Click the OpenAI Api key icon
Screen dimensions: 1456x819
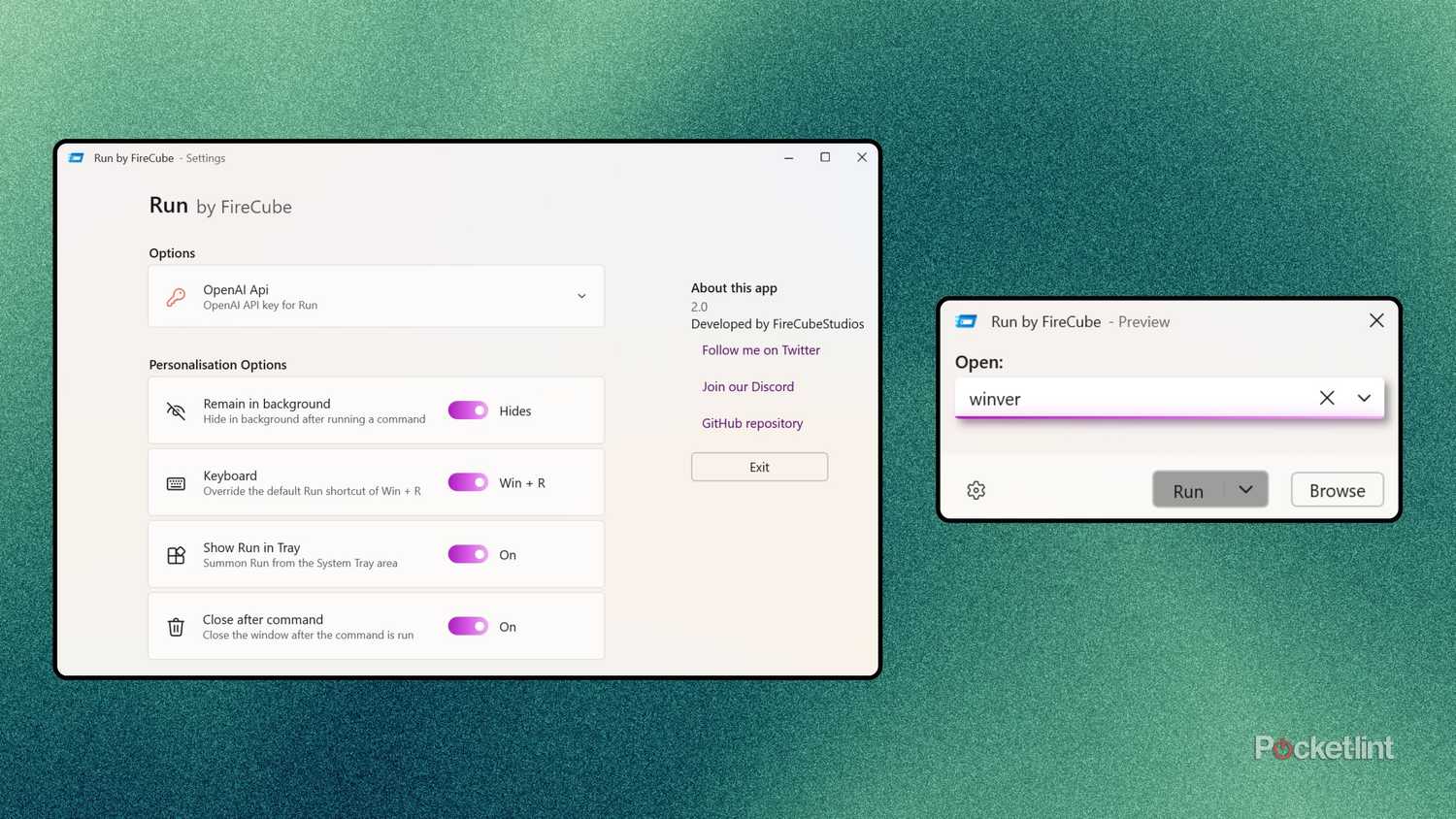tap(176, 297)
